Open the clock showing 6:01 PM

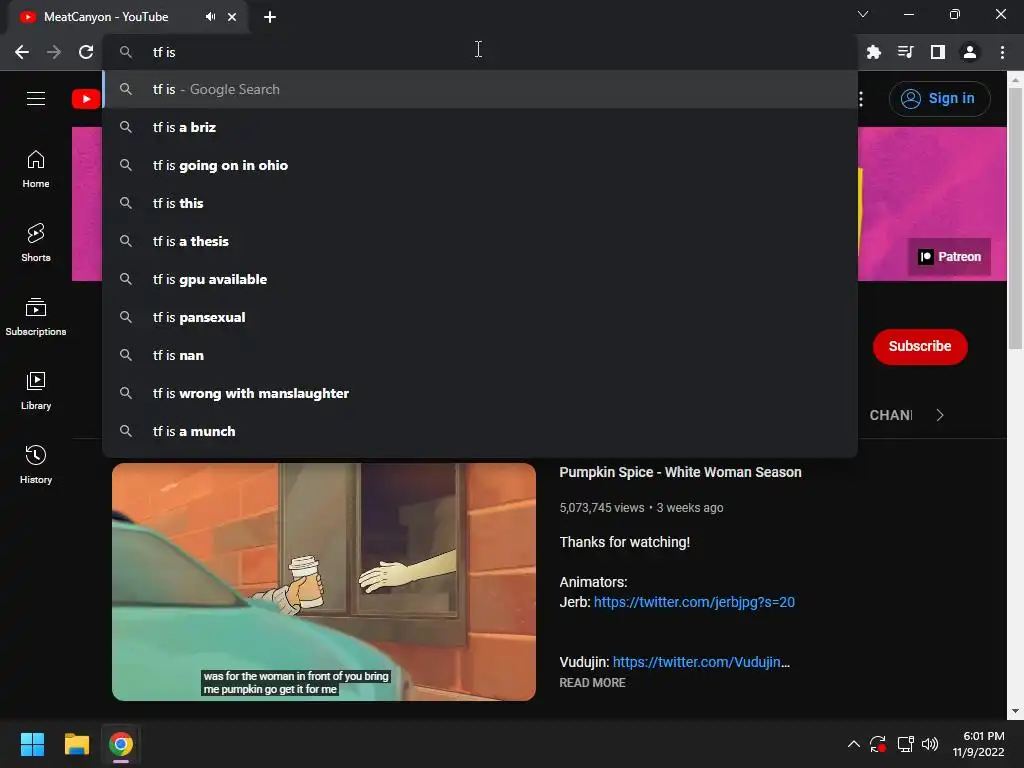coord(978,744)
